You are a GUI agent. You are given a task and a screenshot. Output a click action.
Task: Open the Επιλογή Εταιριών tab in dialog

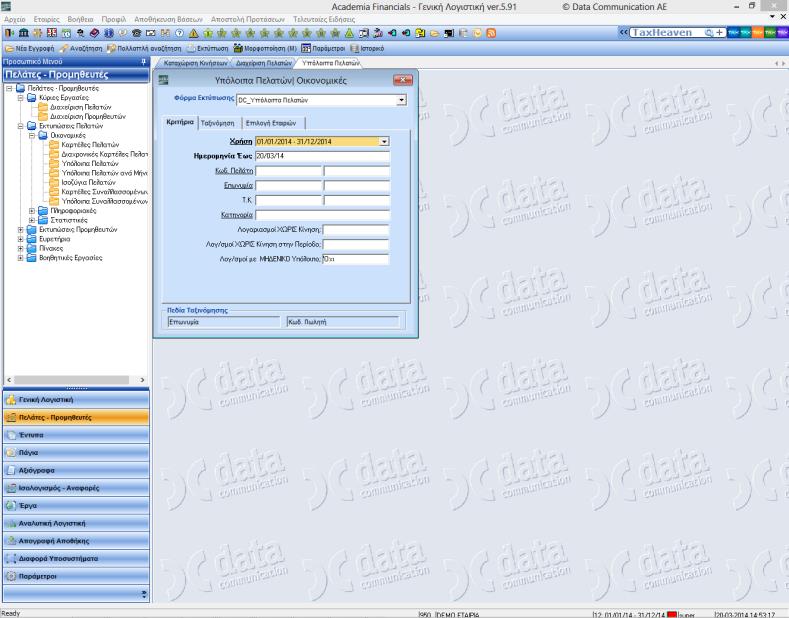point(271,123)
